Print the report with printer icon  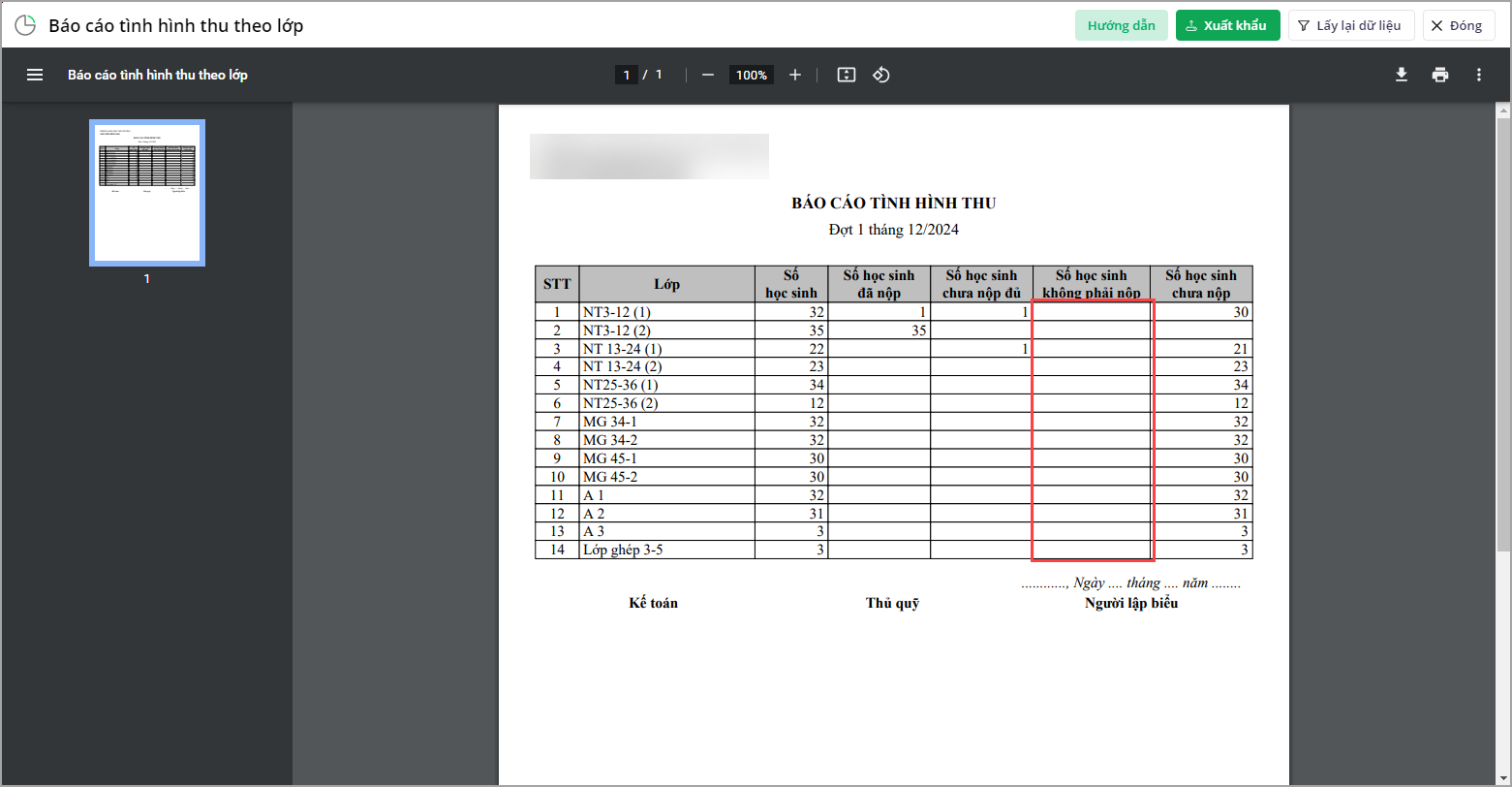(x=1440, y=75)
